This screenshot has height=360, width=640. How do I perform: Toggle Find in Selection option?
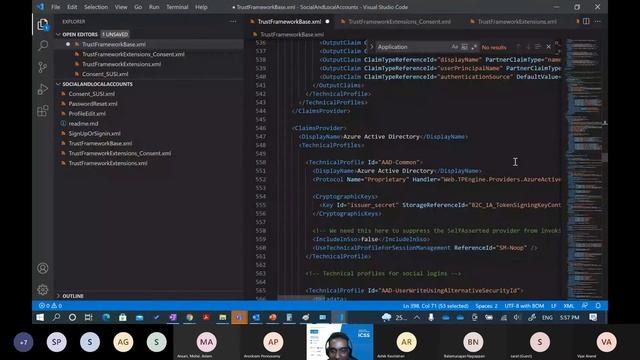tap(538, 47)
